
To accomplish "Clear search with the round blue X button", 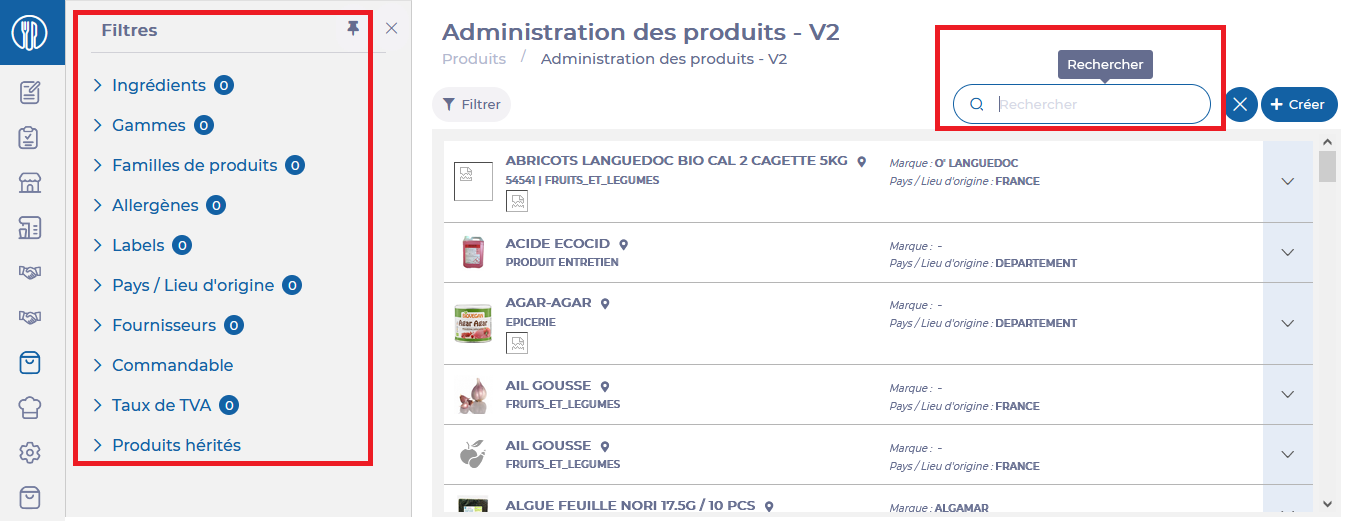I will (1240, 104).
